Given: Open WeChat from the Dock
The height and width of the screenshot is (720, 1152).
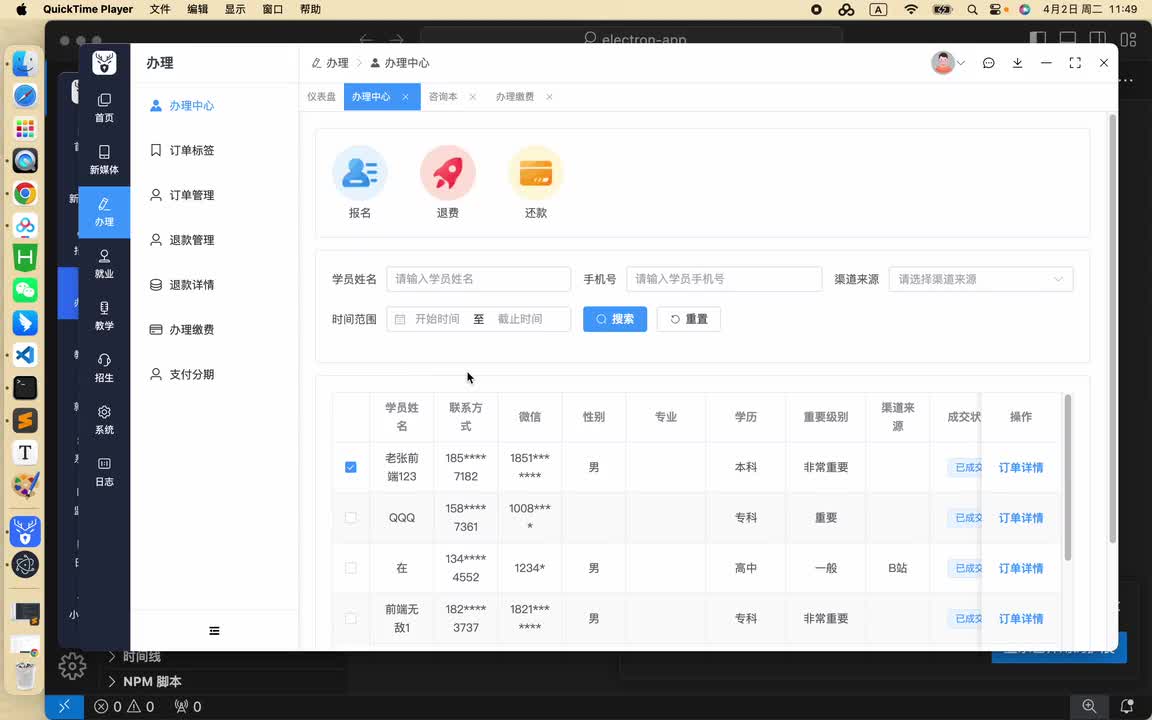Looking at the screenshot, I should point(25,290).
